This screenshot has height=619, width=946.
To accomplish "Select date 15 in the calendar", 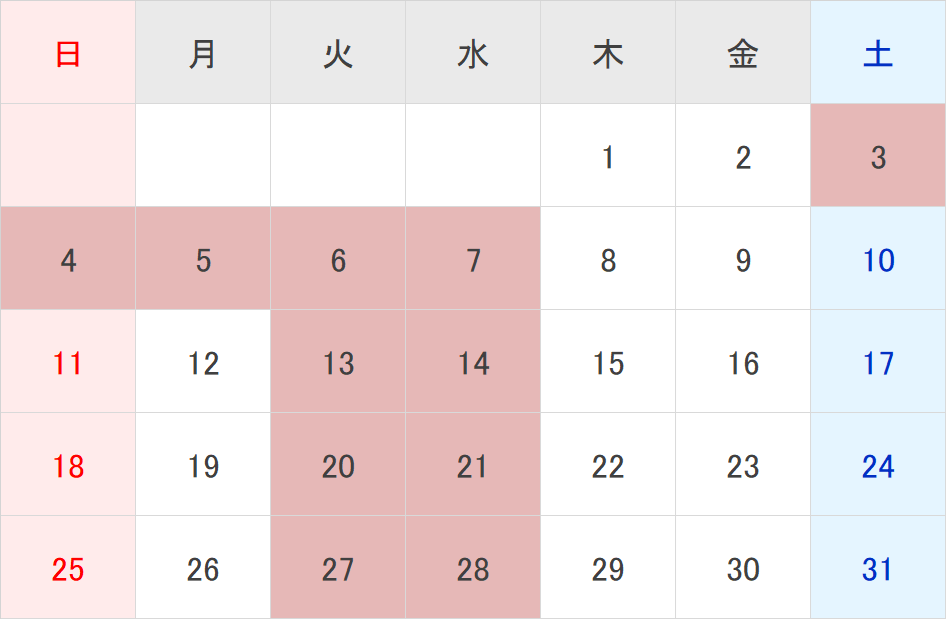I will click(608, 362).
